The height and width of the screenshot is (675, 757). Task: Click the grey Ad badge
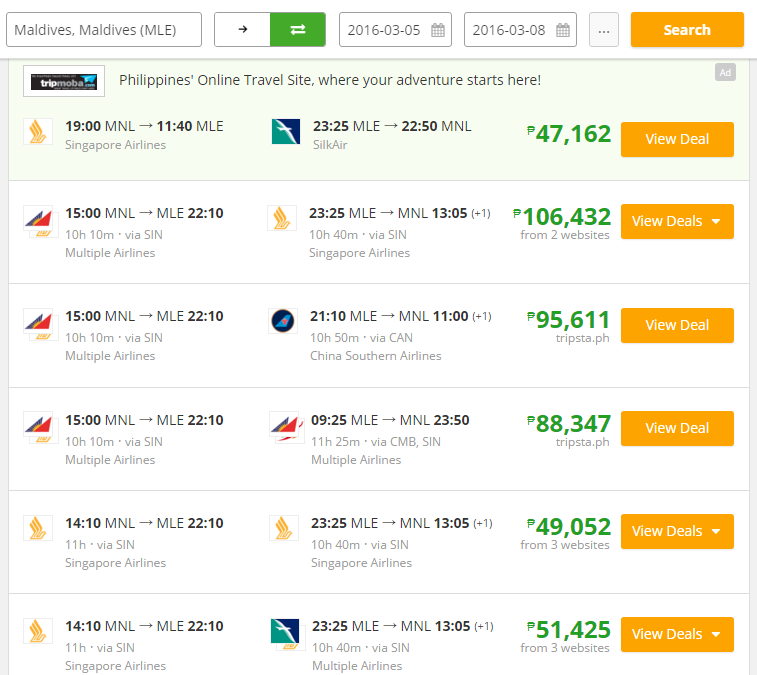click(725, 72)
